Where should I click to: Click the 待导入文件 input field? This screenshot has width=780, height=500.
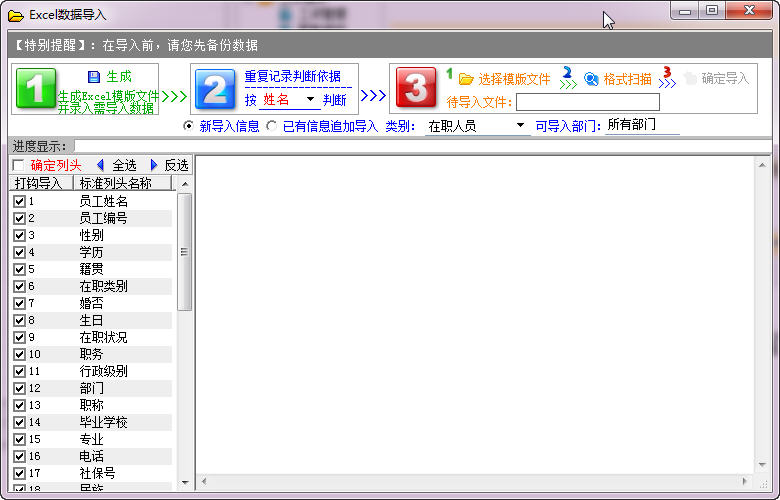point(588,102)
